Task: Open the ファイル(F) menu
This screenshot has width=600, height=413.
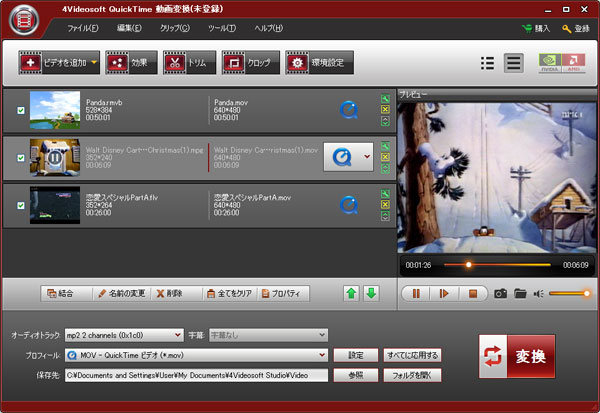Action: pyautogui.click(x=83, y=28)
